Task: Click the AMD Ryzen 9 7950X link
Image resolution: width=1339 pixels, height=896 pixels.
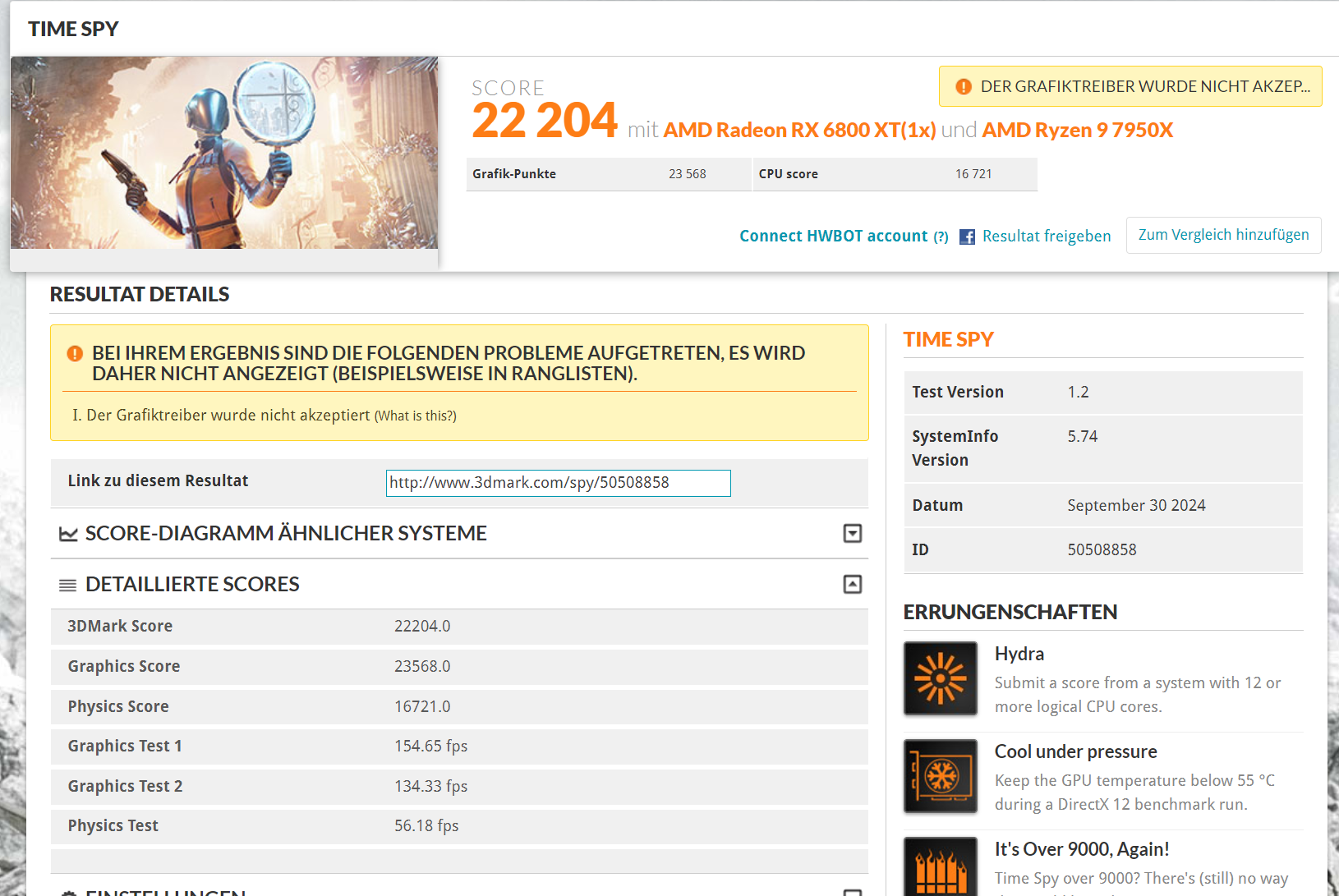Action: point(1078,130)
